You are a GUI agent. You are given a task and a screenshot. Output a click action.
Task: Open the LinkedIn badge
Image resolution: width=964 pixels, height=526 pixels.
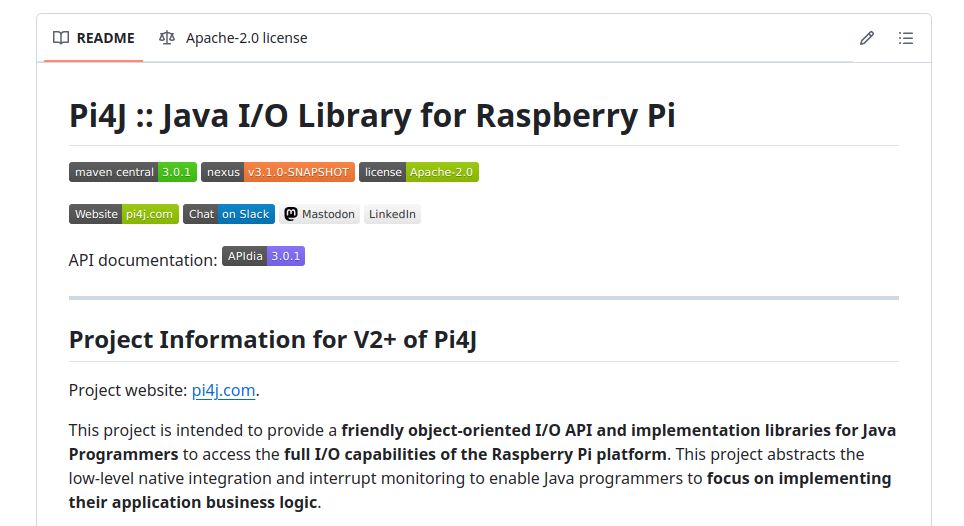392,214
